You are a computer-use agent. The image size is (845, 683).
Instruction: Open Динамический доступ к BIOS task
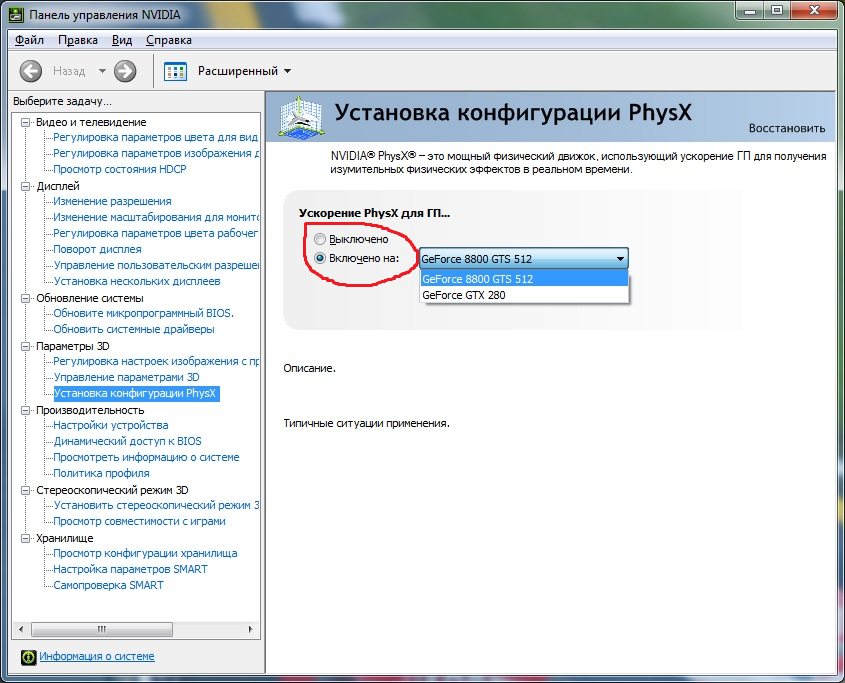(x=127, y=441)
